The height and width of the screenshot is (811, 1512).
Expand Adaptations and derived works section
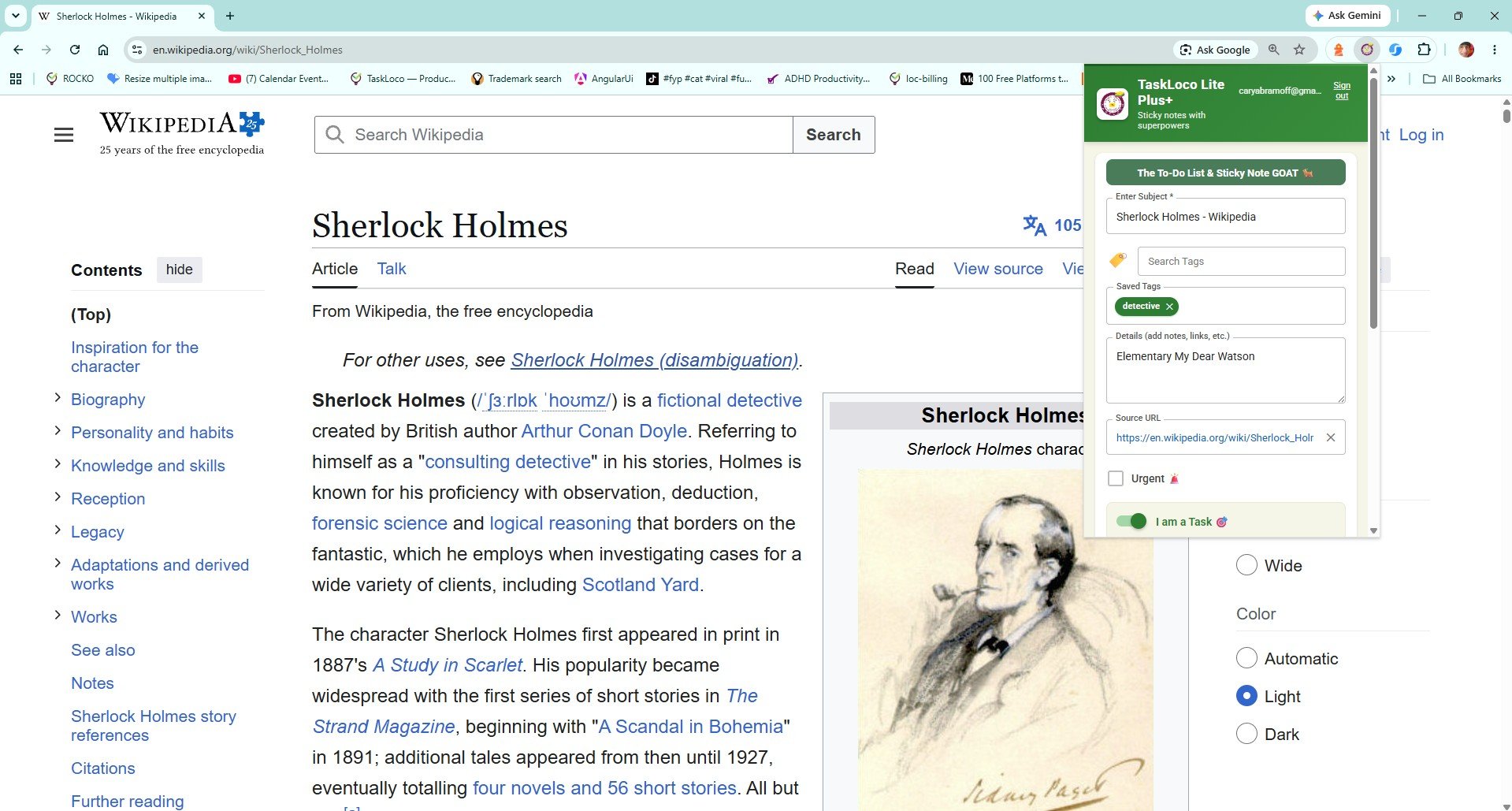click(x=58, y=564)
